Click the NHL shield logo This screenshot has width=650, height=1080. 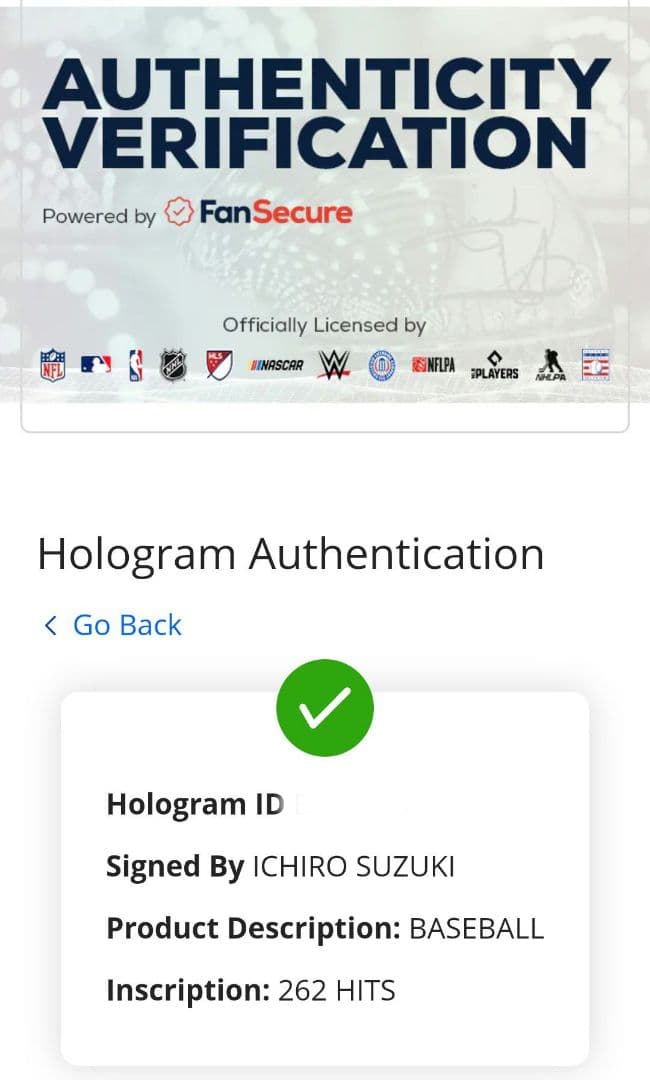tap(174, 365)
